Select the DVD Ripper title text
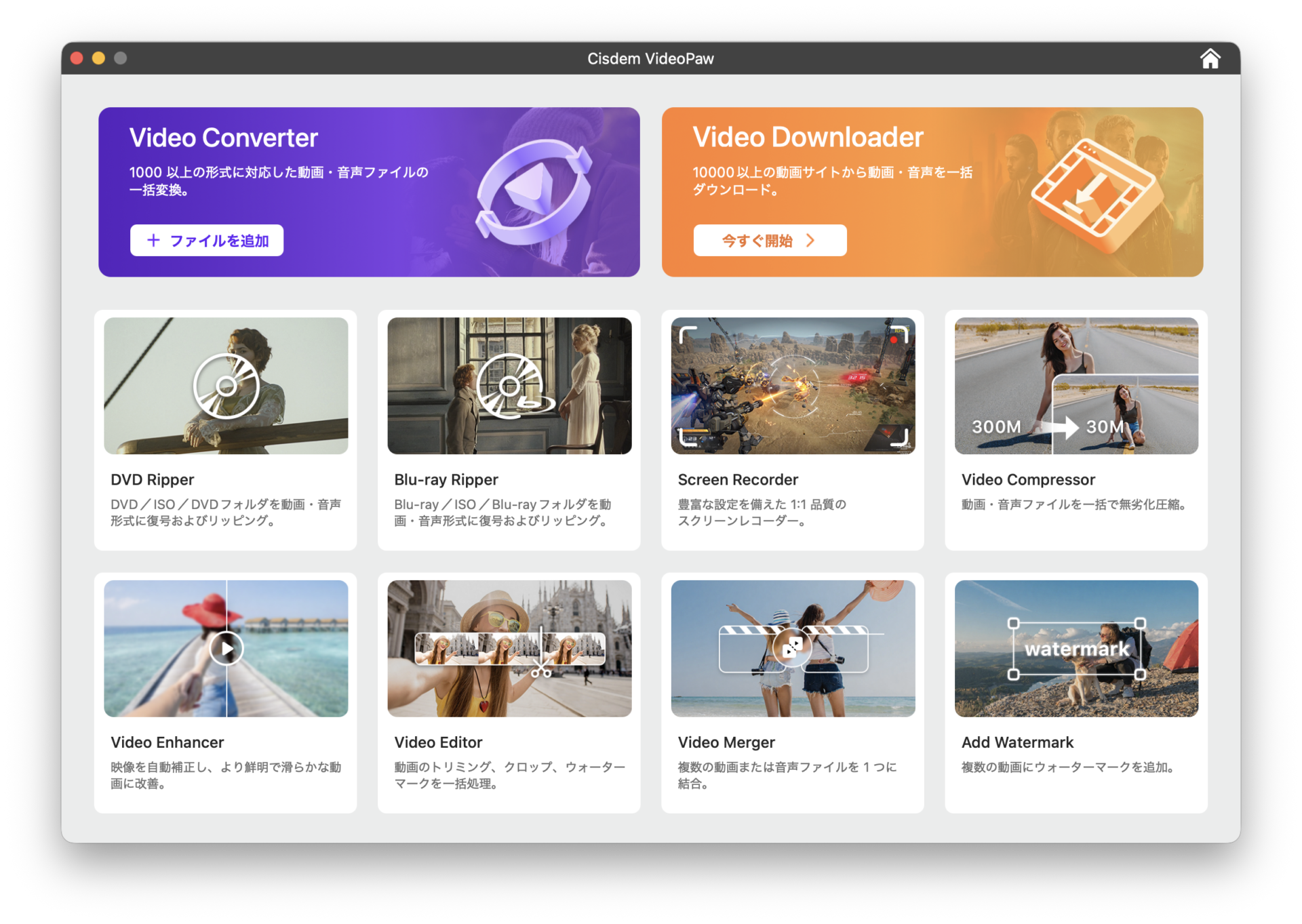The image size is (1302, 924). tap(152, 480)
